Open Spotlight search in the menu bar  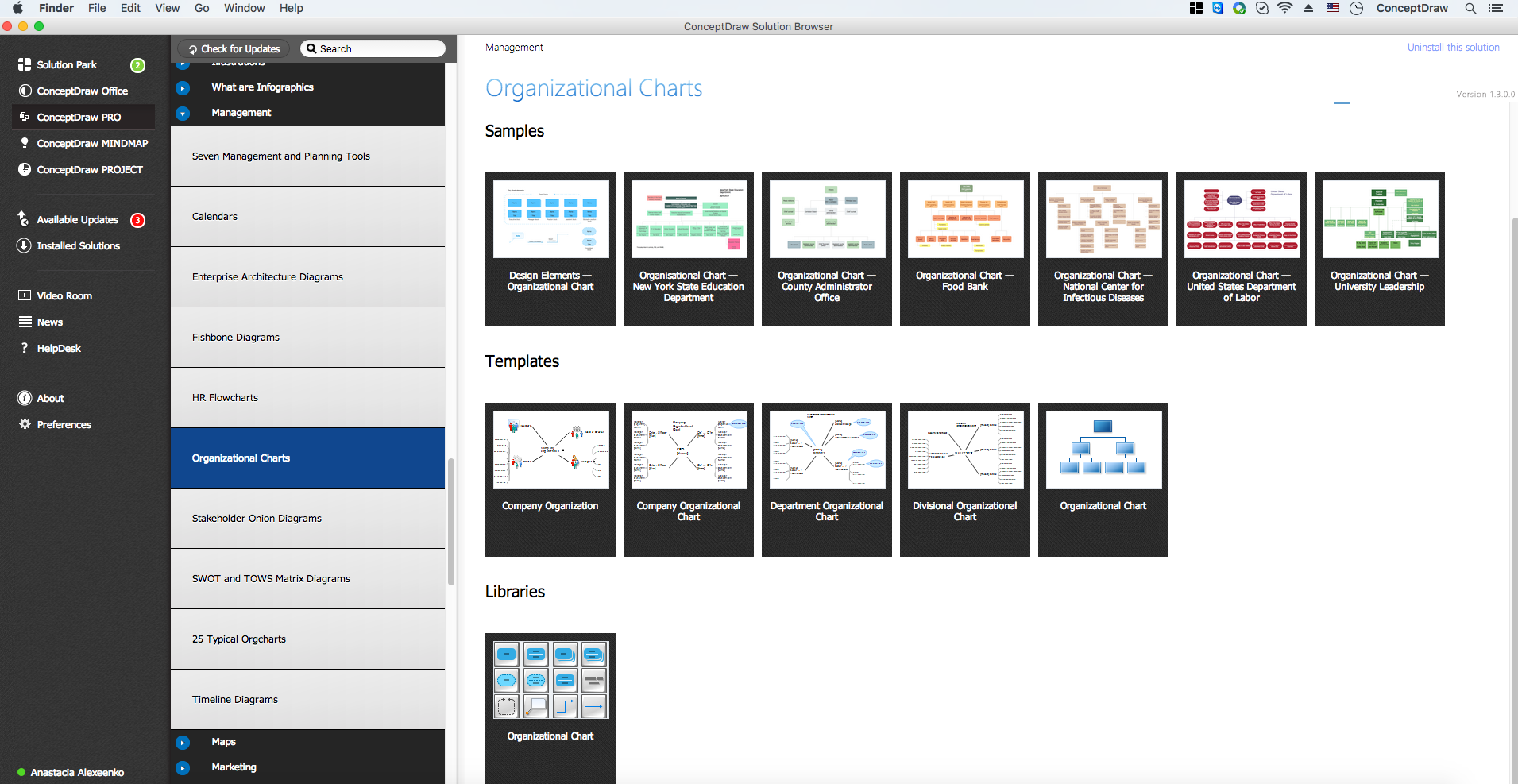click(1470, 8)
